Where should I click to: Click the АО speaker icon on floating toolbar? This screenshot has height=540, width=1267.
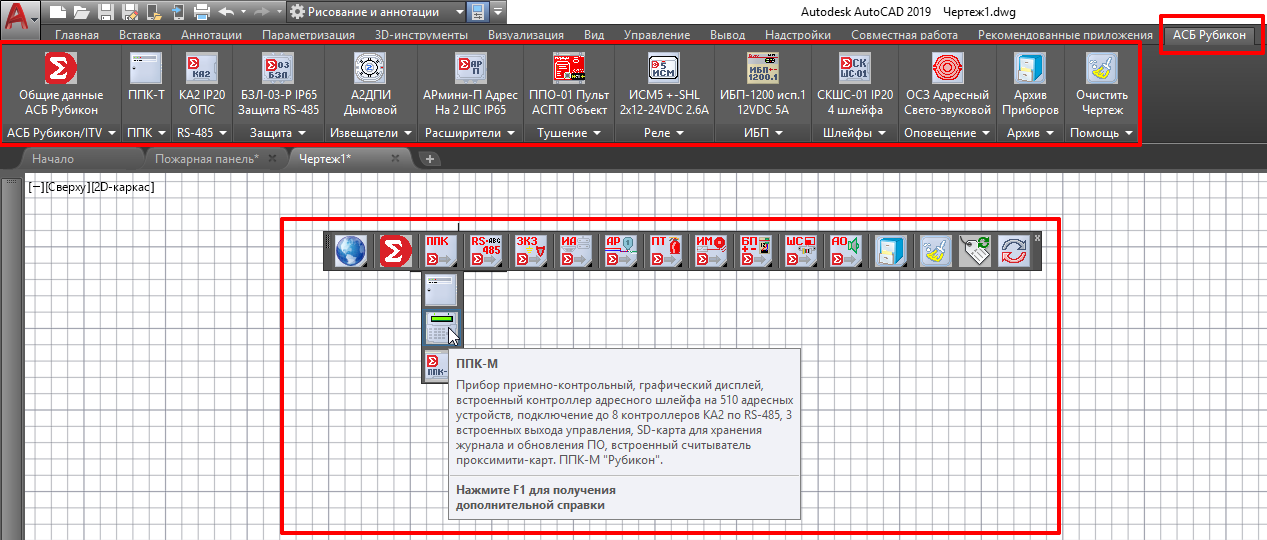click(x=845, y=251)
